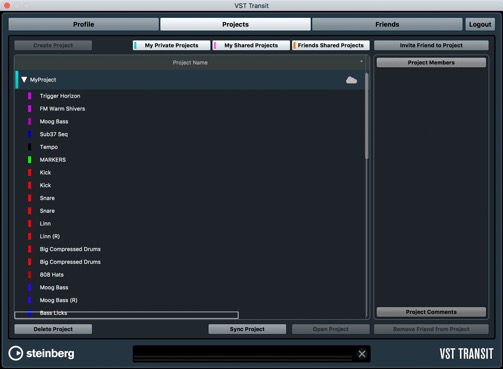
Task: Select the Moog Bass (R) track
Action: (58, 300)
